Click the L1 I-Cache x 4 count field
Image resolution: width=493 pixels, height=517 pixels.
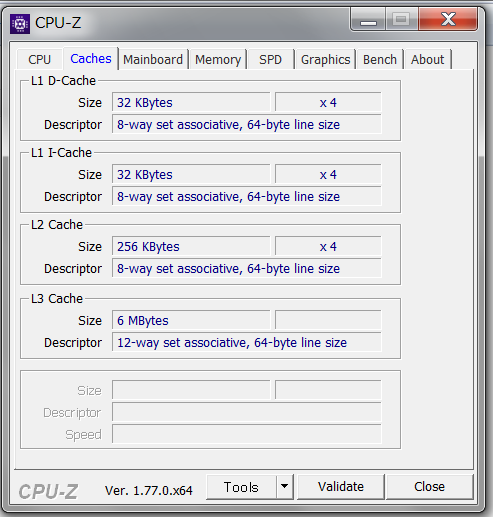pos(328,174)
